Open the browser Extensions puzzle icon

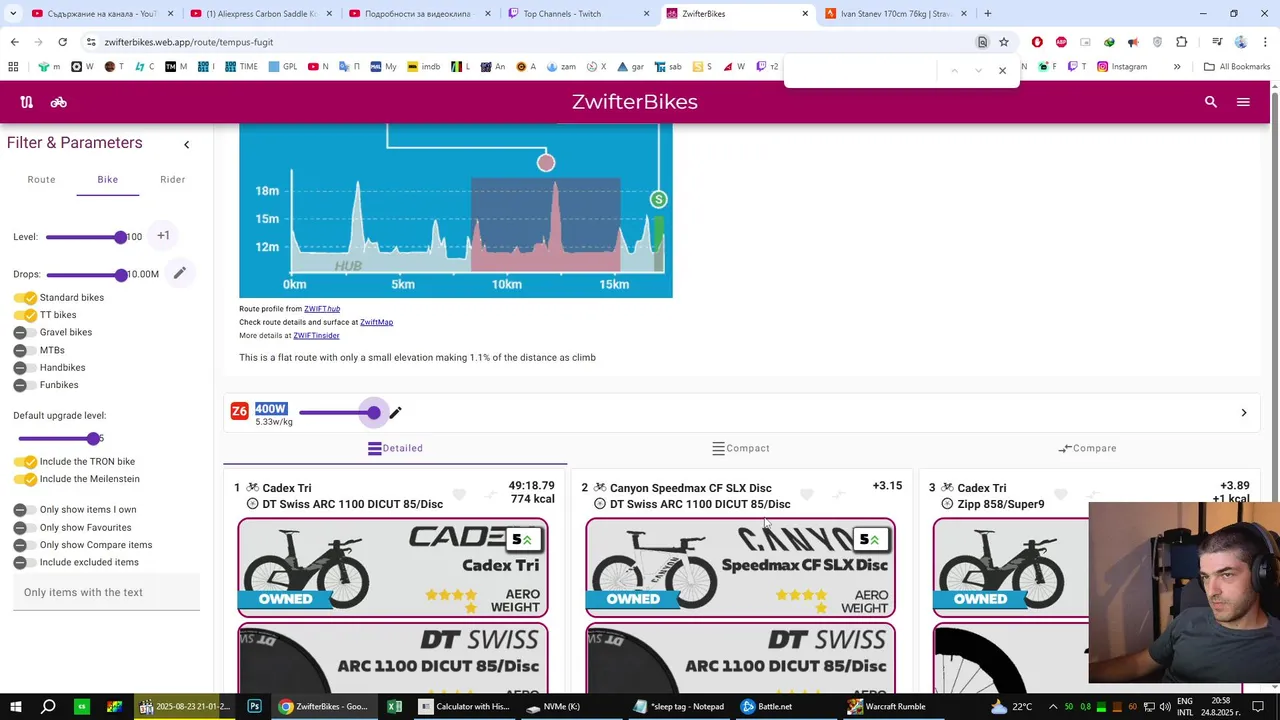point(1181,42)
